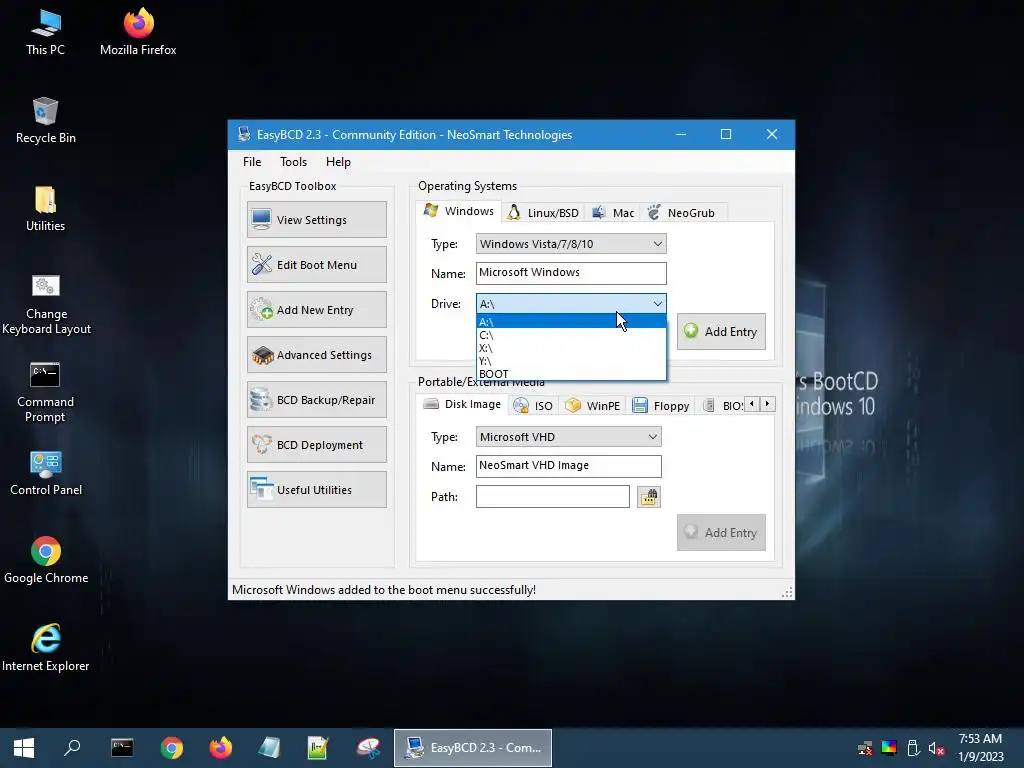Click the network tray icon
The height and width of the screenshot is (768, 1024).
coord(865,748)
